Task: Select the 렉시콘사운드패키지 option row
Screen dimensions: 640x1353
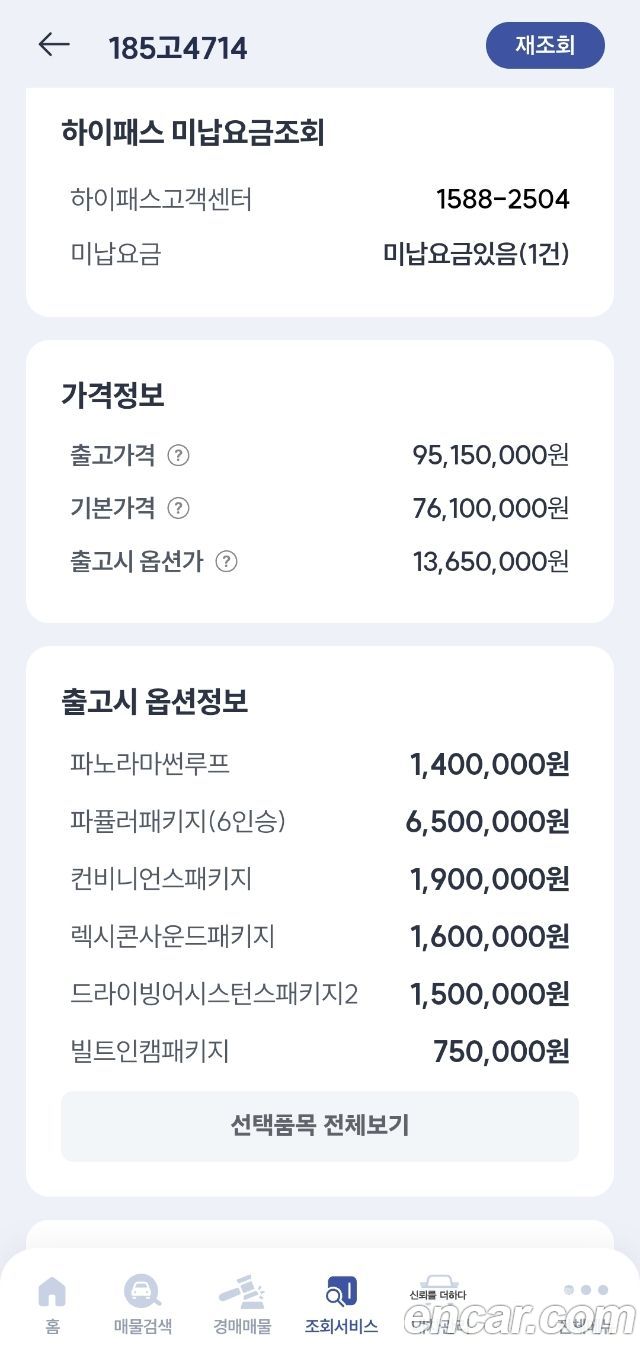Action: 320,937
